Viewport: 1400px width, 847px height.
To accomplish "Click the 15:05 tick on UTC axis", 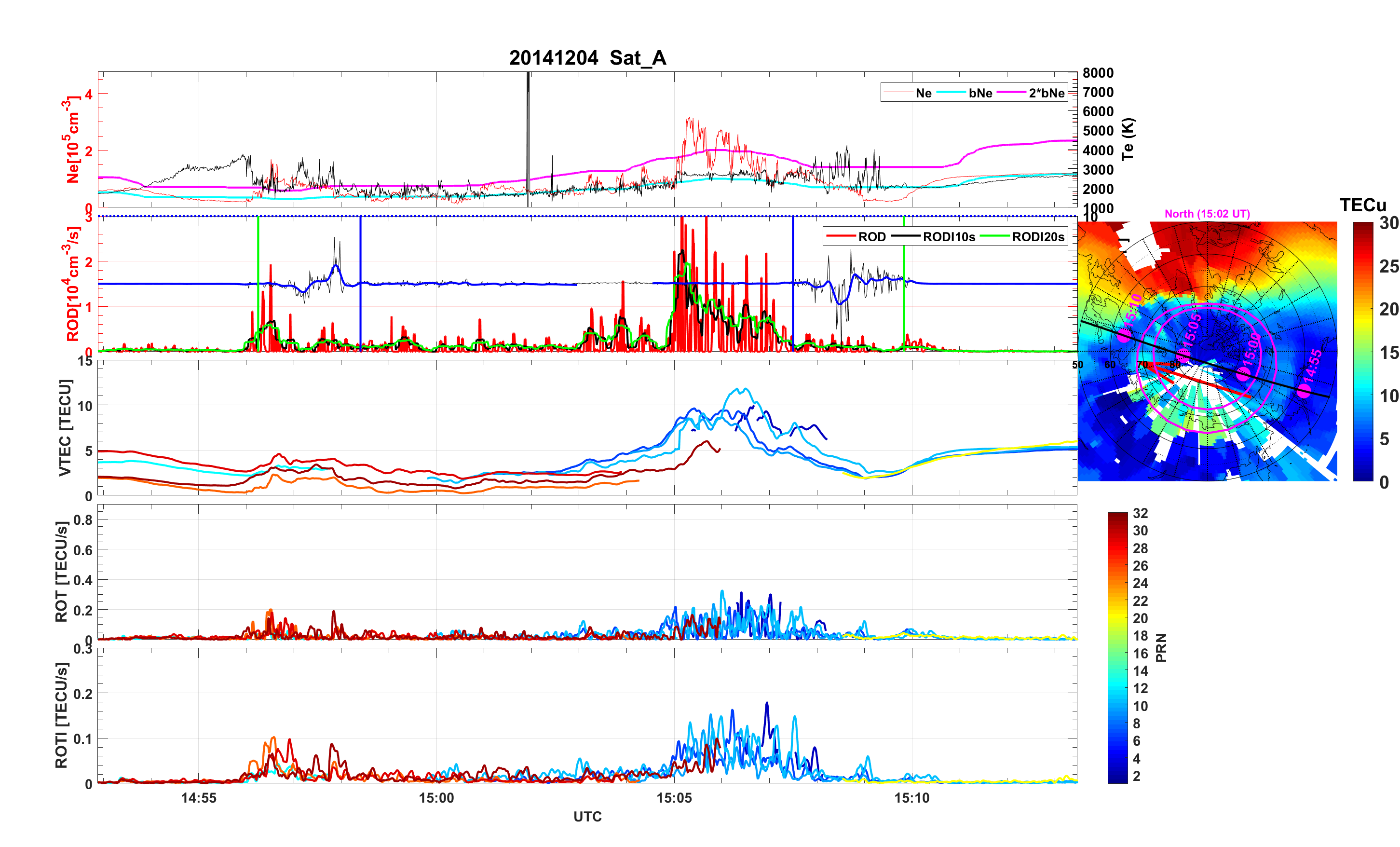I will coord(674,798).
